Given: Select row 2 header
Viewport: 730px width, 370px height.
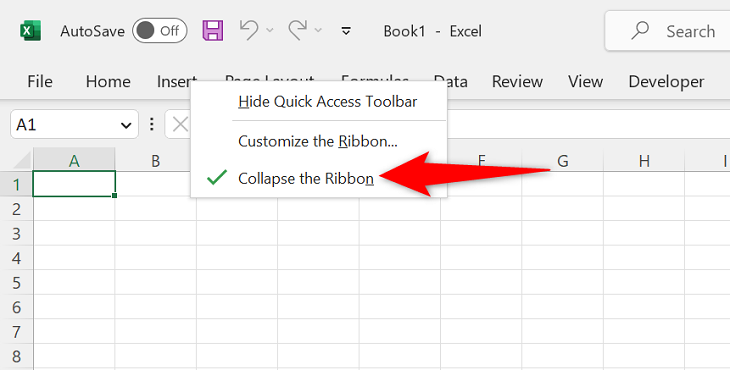Looking at the screenshot, I should click(16, 209).
